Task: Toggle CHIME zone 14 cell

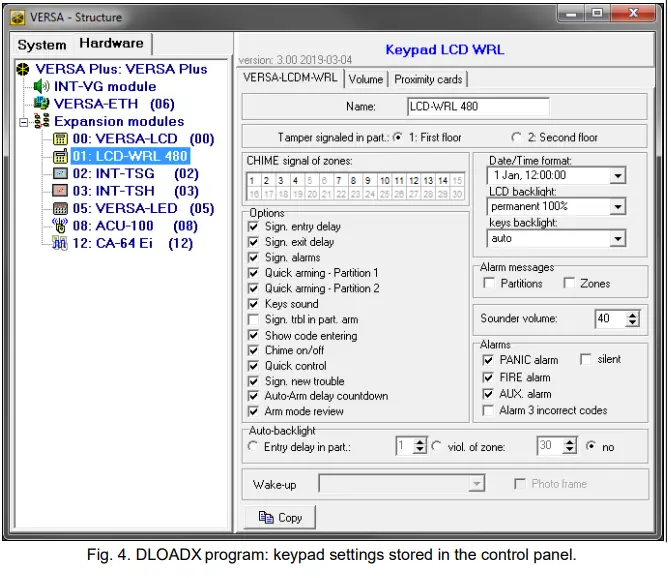Action: pyautogui.click(x=443, y=181)
